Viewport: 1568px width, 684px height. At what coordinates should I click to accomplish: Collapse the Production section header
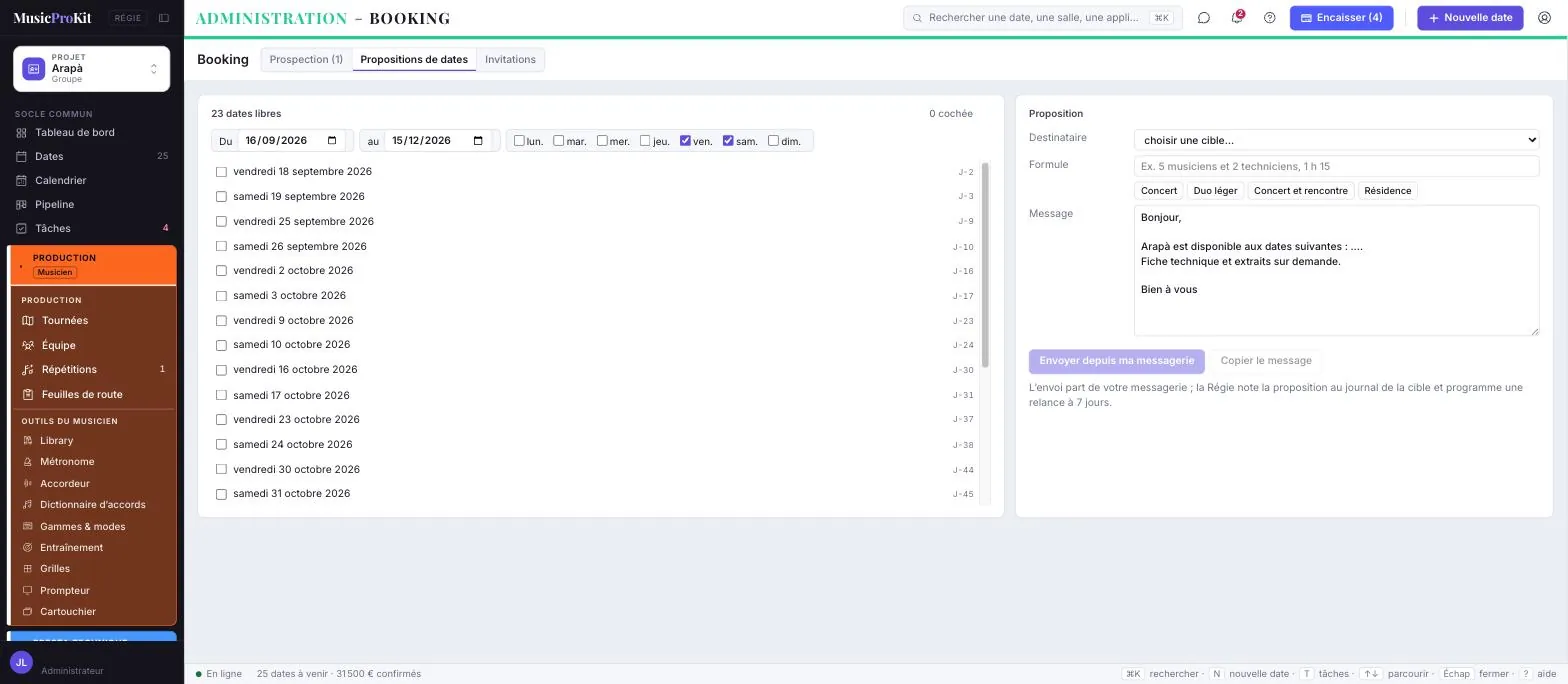(x=93, y=265)
